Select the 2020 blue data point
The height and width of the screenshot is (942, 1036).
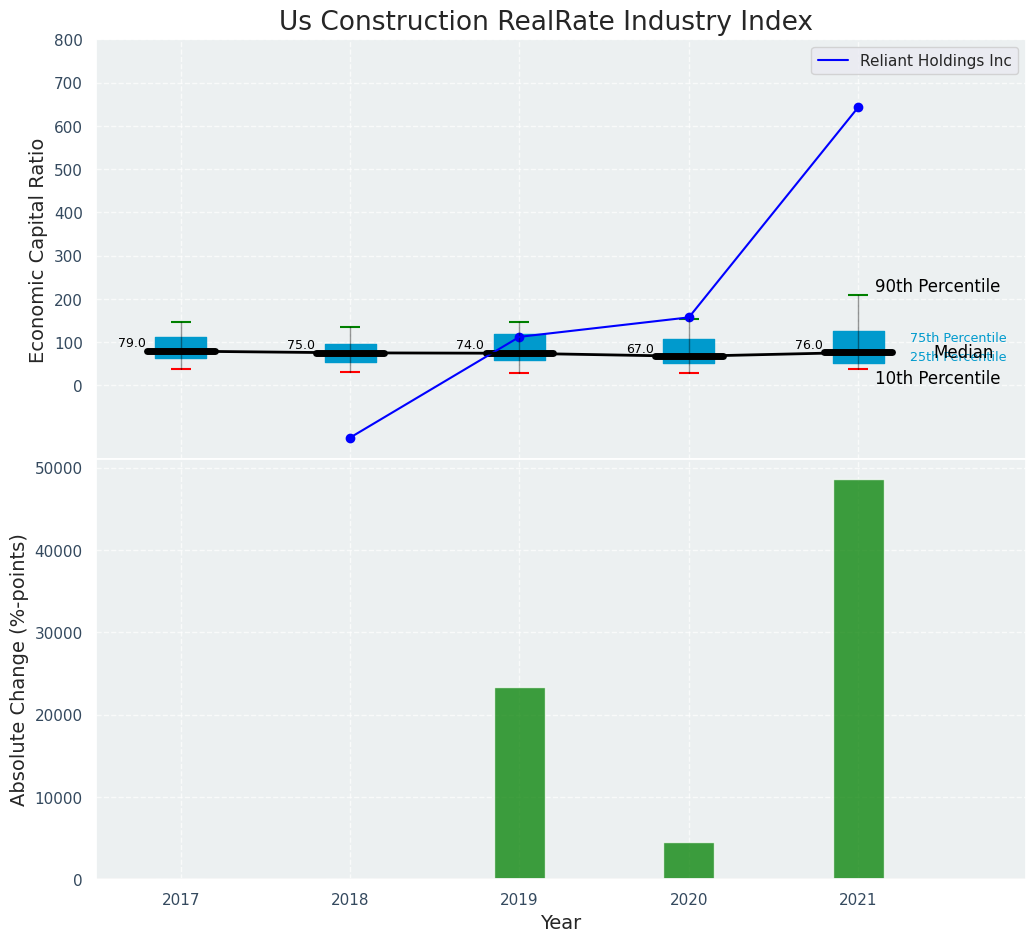tap(689, 317)
